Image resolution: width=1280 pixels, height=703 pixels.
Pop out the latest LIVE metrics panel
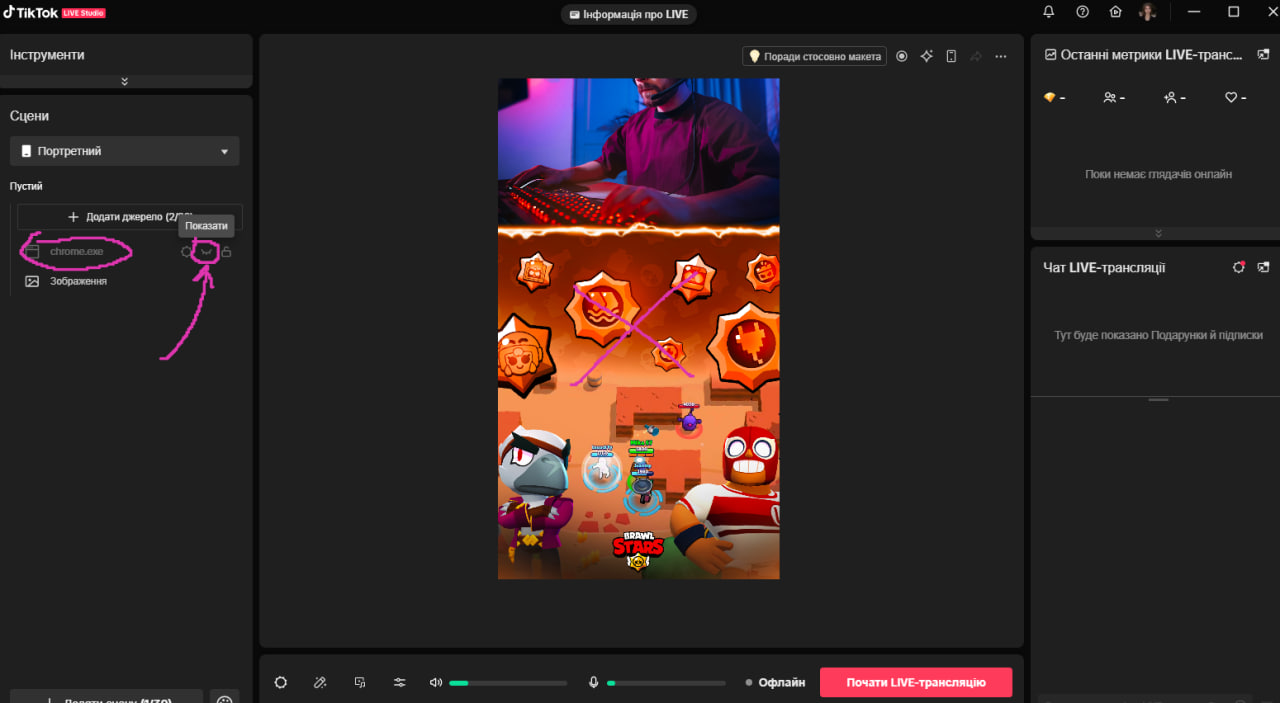coord(1264,55)
